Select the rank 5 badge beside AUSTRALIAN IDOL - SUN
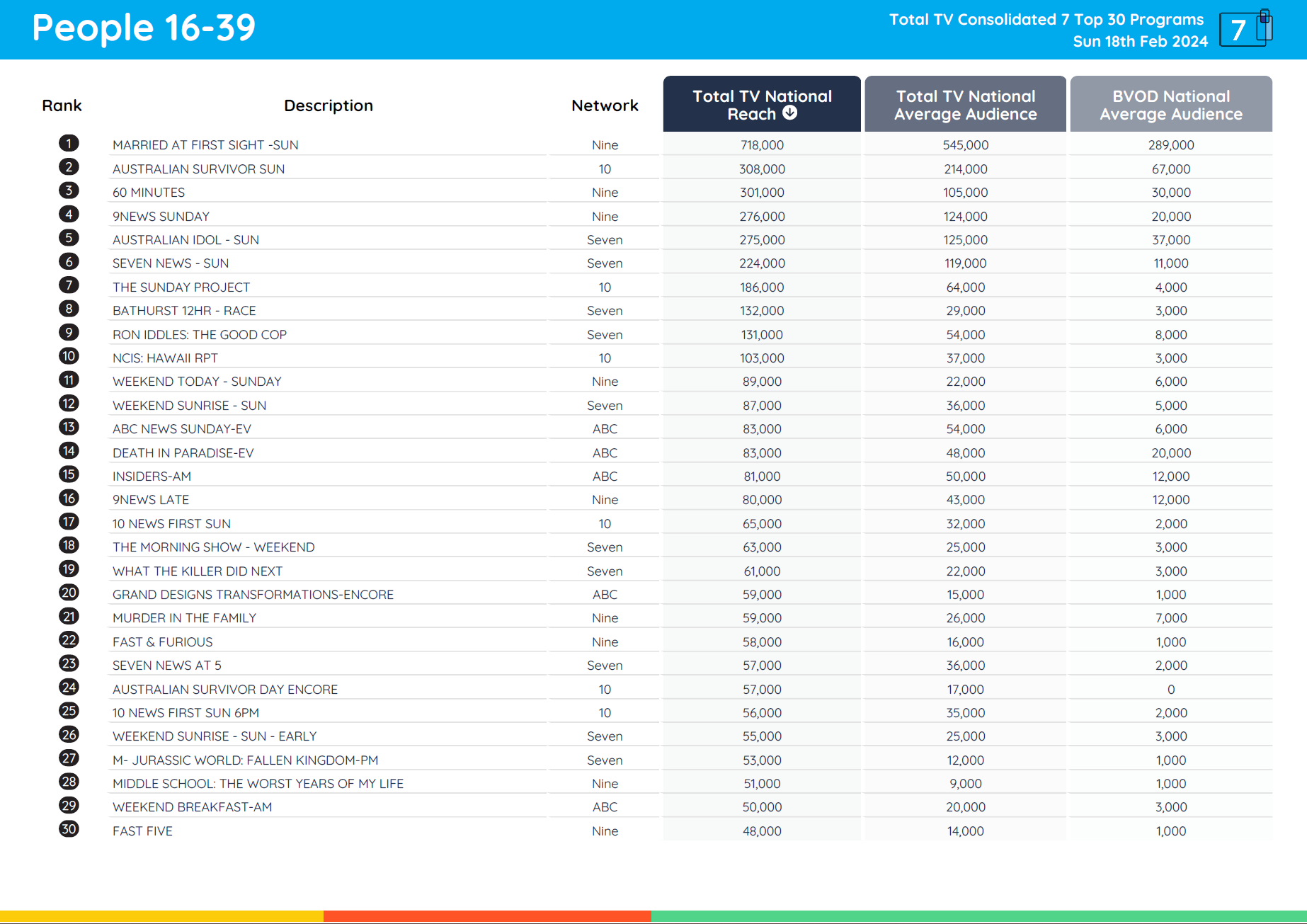Viewport: 1307px width, 924px height. click(69, 238)
